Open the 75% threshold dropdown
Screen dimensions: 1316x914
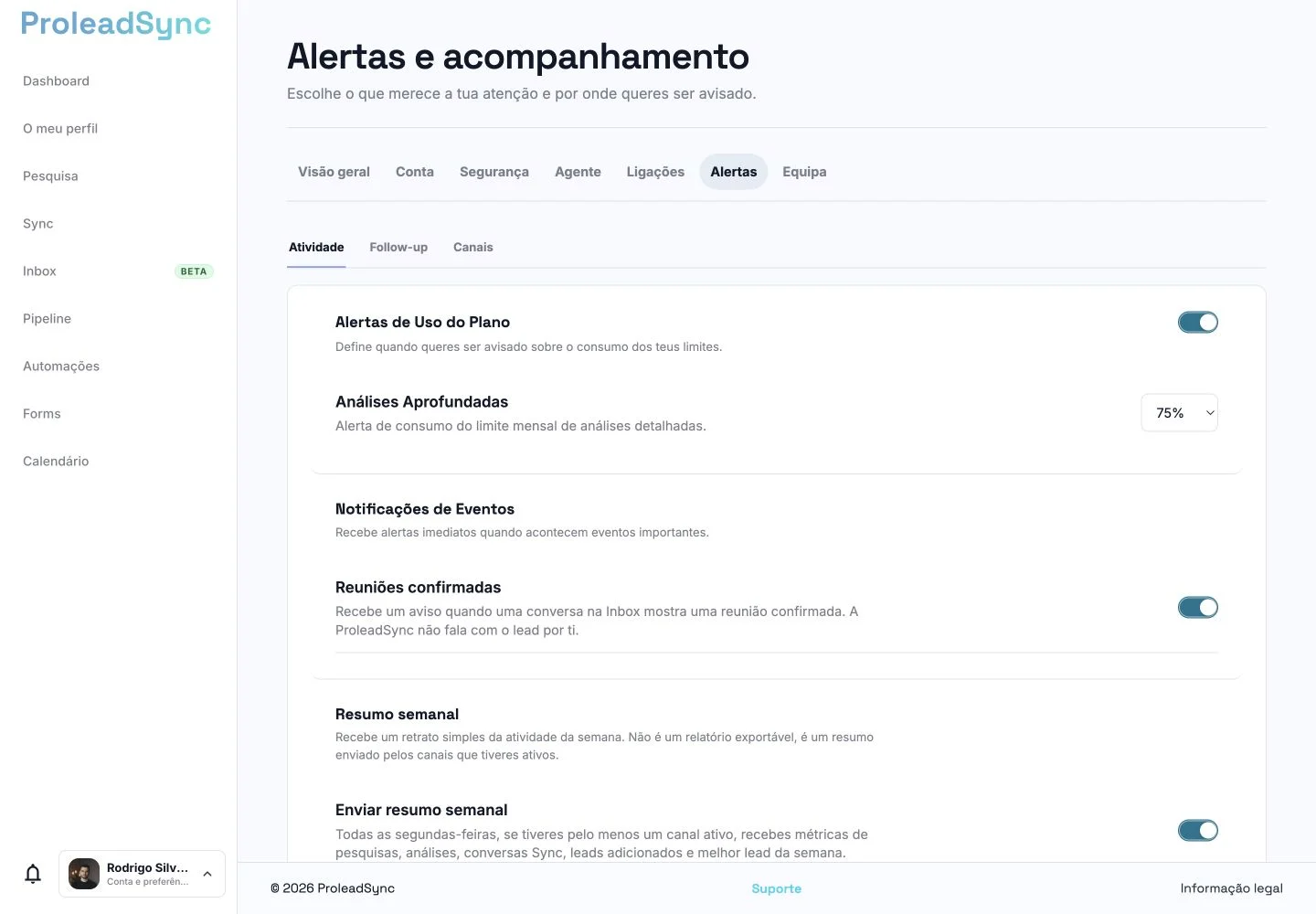coord(1179,413)
